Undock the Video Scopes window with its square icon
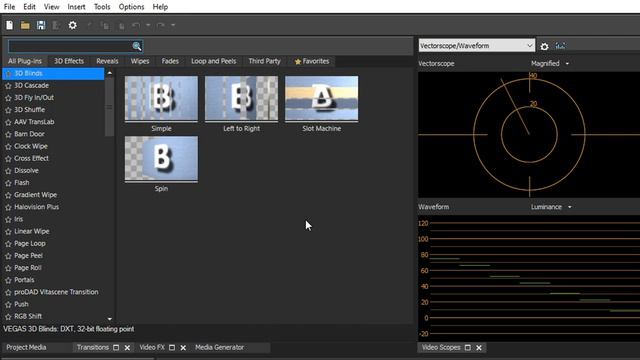Viewport: 640px width, 360px height. click(468, 347)
